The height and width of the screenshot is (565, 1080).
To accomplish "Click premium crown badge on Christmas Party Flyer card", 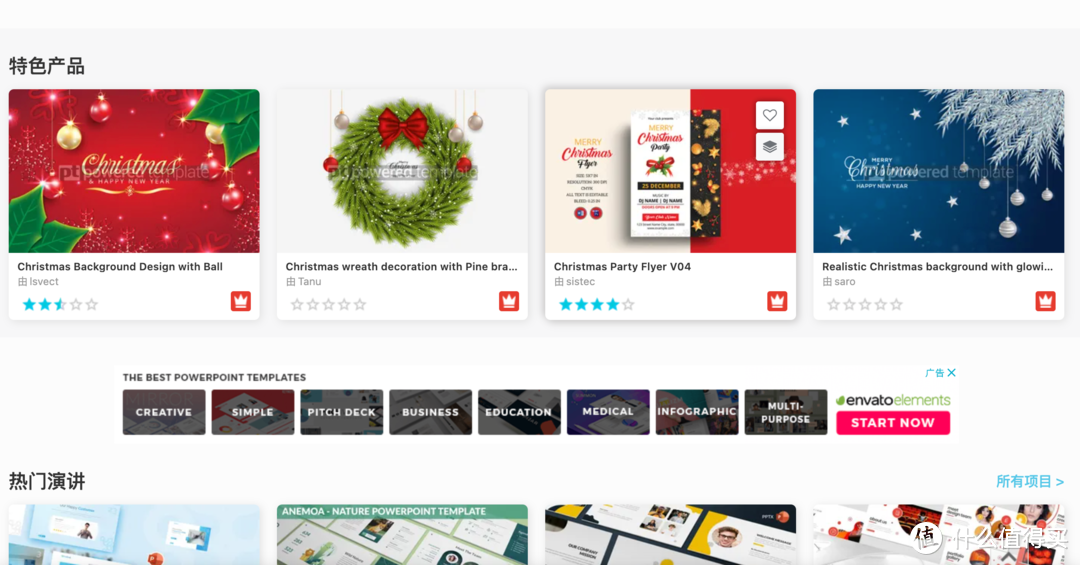I will point(777,301).
